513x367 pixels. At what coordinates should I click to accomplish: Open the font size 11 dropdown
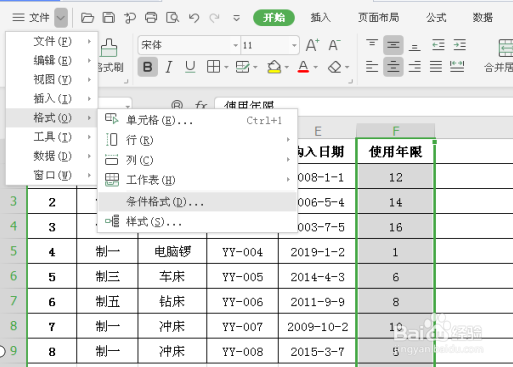[x=294, y=45]
